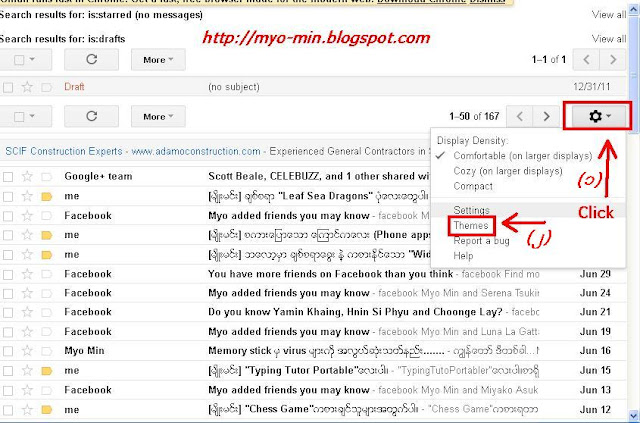
Task: Refresh the inbox with 1–50 of 167
Action: point(91,116)
